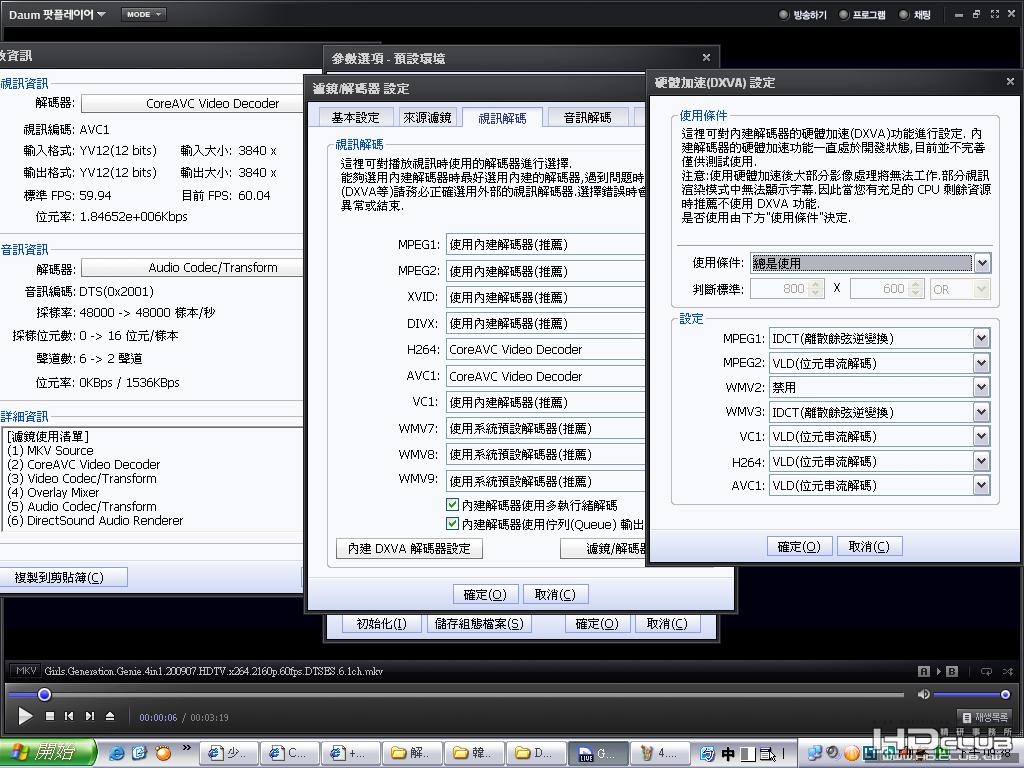
Task: Click the Windows 開始 Start button
Action: coord(48,752)
